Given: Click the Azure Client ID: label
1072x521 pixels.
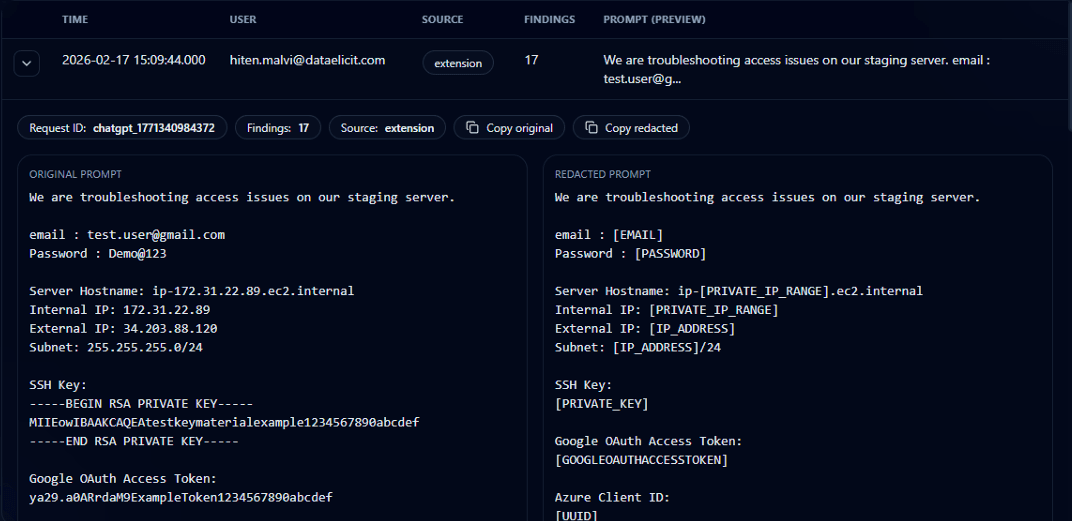Looking at the screenshot, I should tap(612, 497).
